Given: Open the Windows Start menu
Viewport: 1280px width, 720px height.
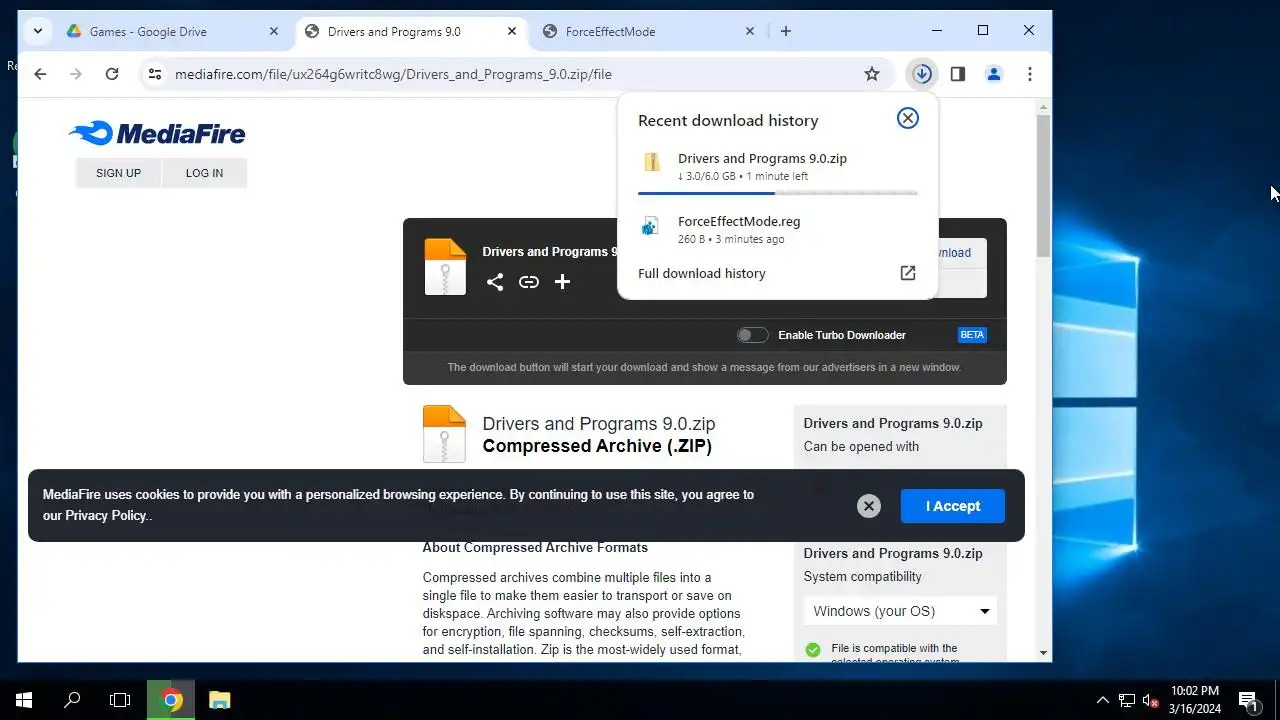Looking at the screenshot, I should tap(24, 700).
